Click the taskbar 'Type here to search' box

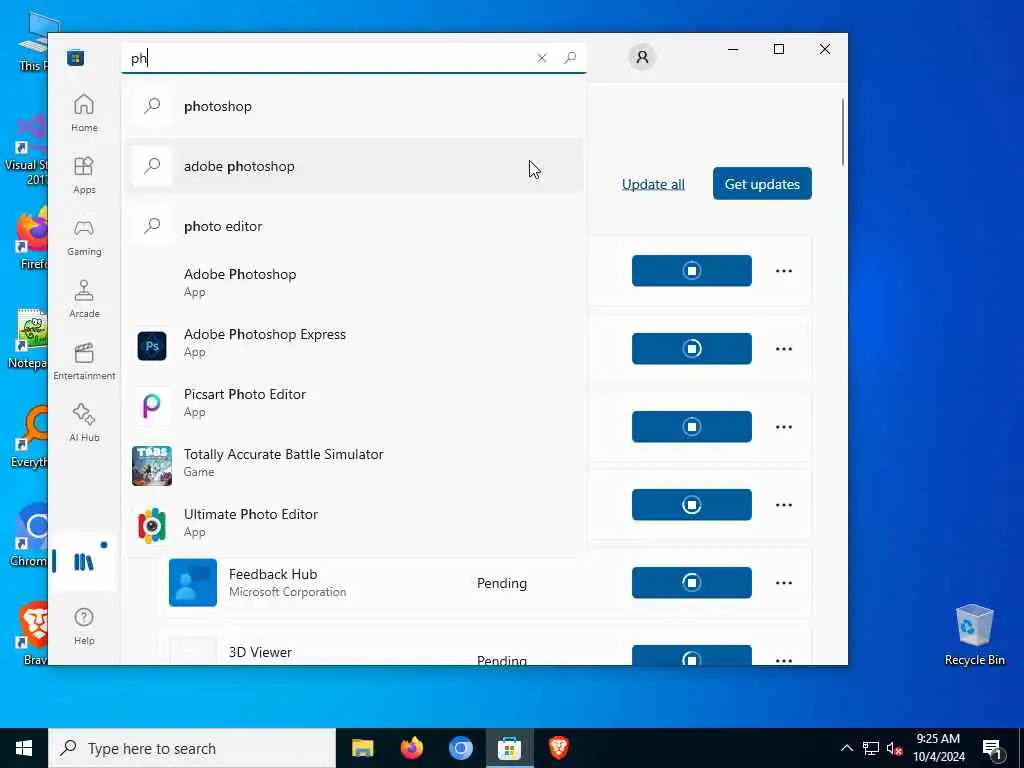click(192, 748)
